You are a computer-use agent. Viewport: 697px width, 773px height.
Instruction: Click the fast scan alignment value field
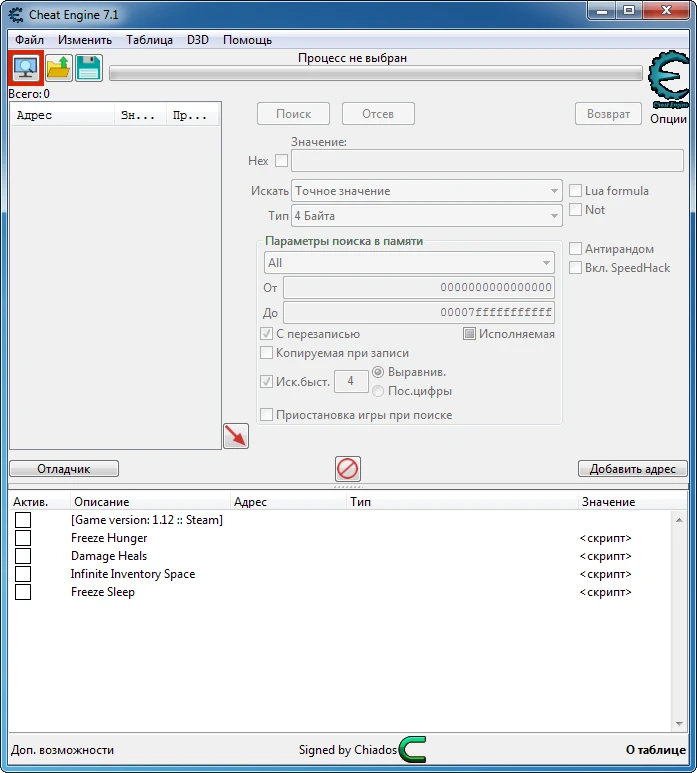tap(351, 381)
